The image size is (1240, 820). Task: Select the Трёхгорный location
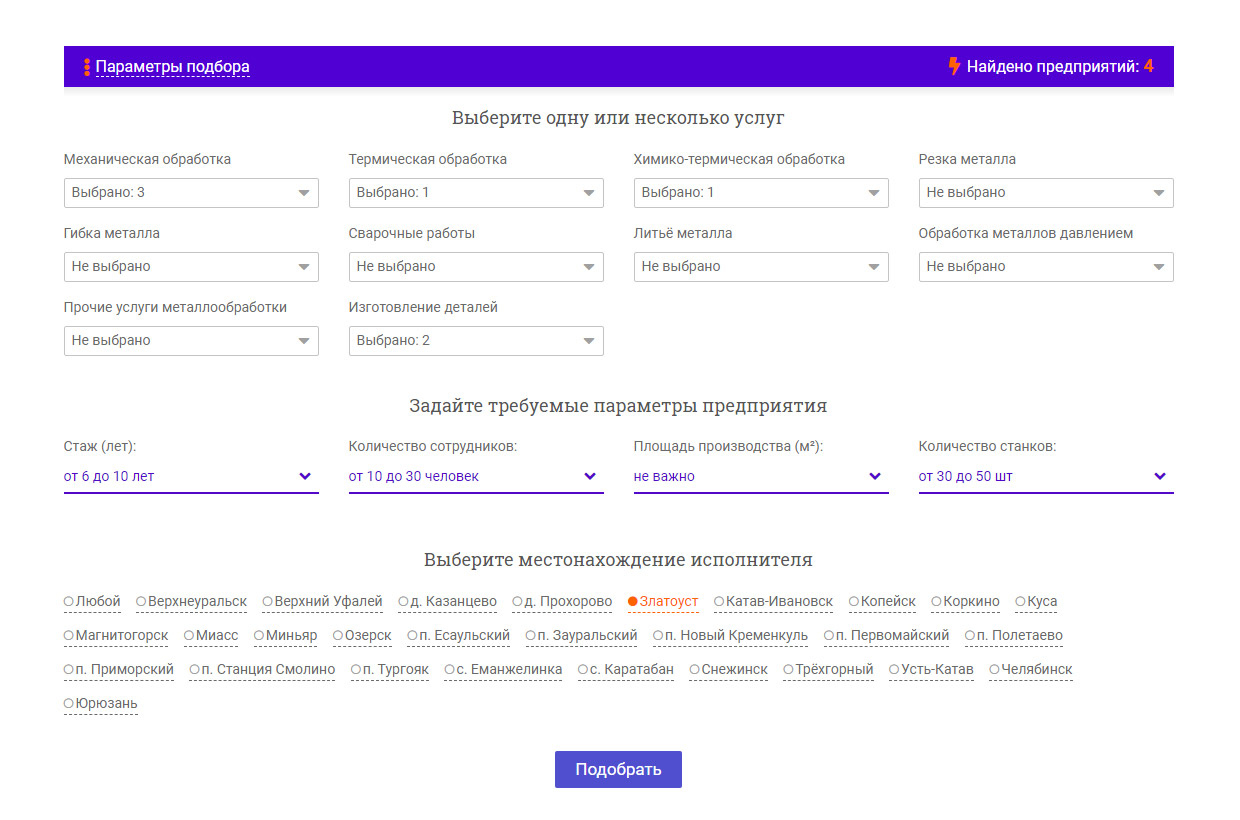(x=828, y=670)
